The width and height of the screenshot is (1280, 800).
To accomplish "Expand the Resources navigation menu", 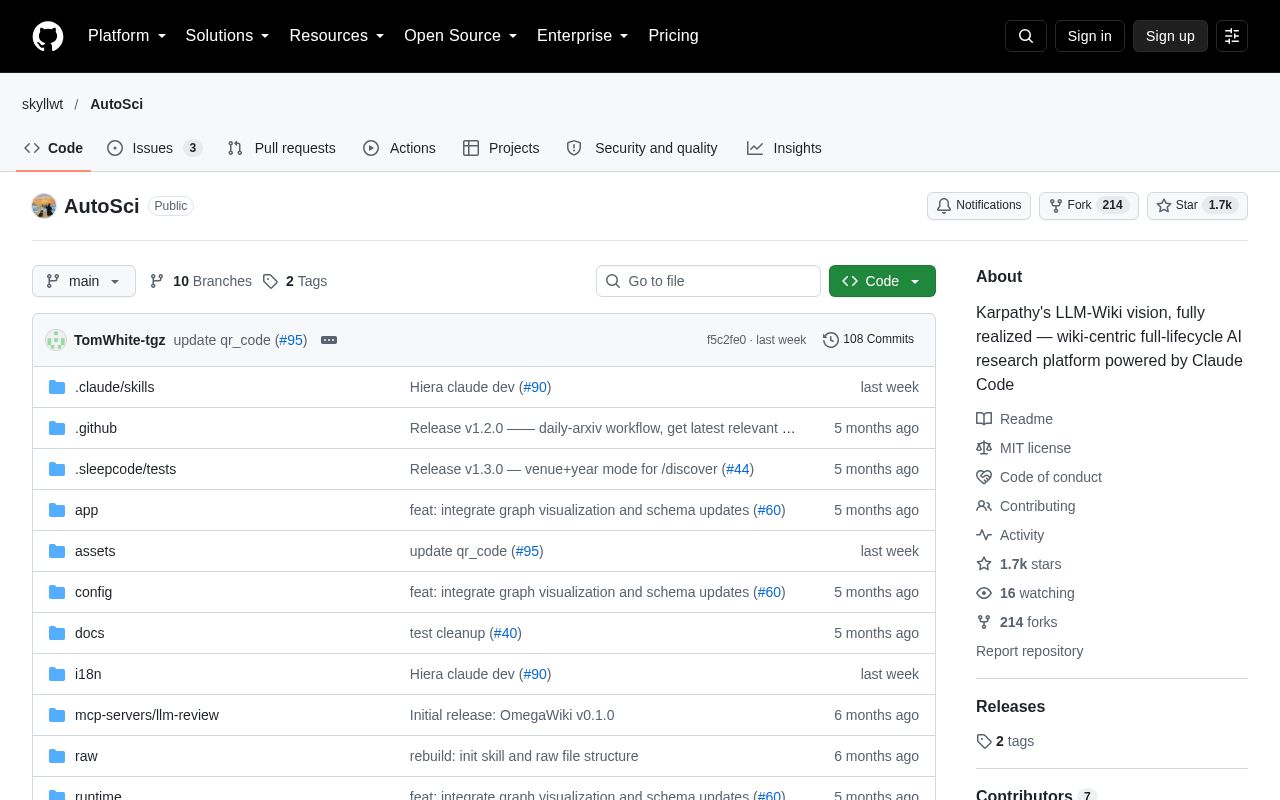I will (x=337, y=36).
